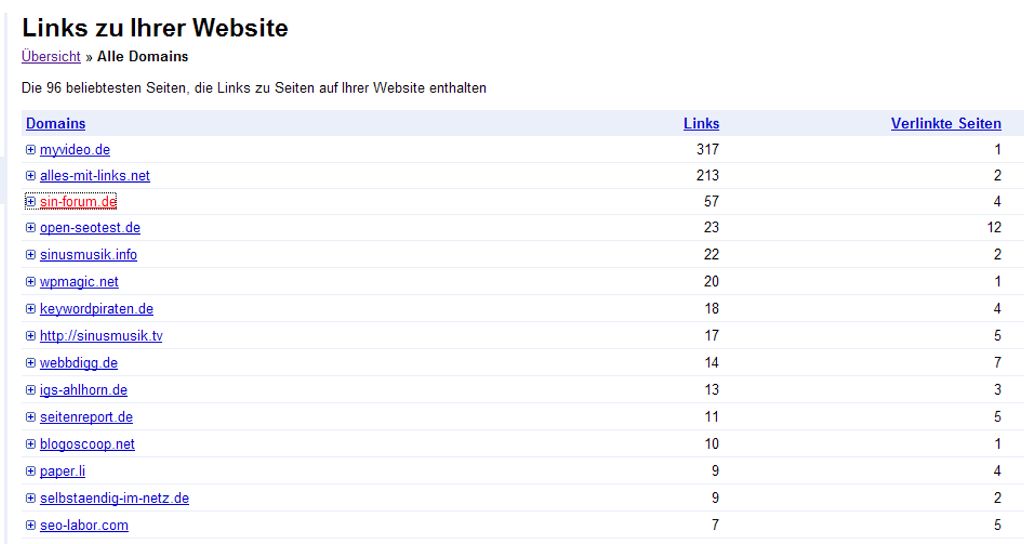The image size is (1024, 544).
Task: Click the 18 links count value
Action: (x=711, y=309)
